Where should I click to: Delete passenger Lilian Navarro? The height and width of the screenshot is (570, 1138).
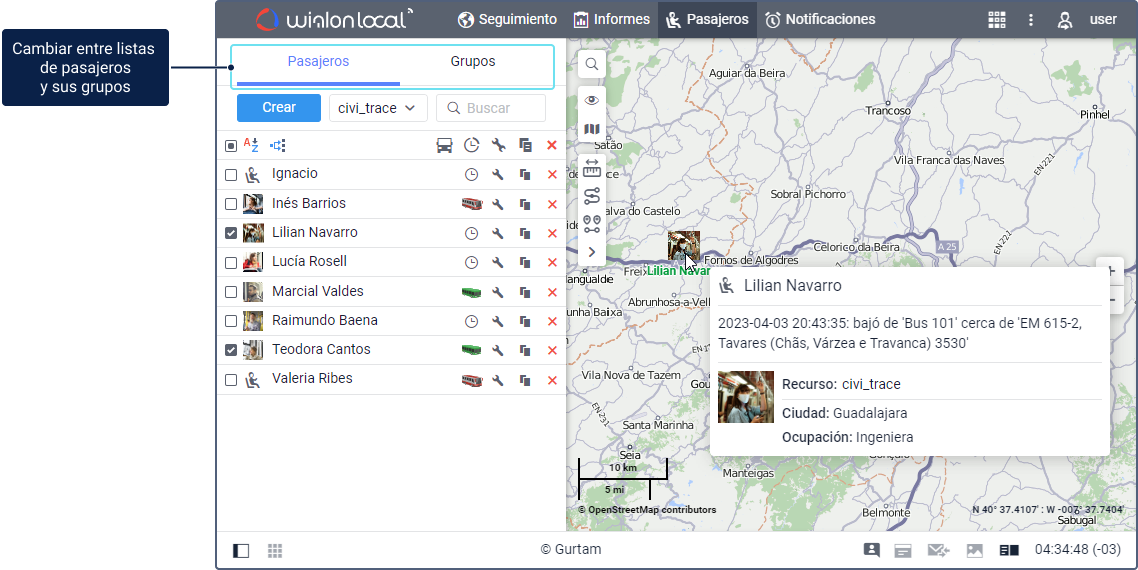[552, 233]
